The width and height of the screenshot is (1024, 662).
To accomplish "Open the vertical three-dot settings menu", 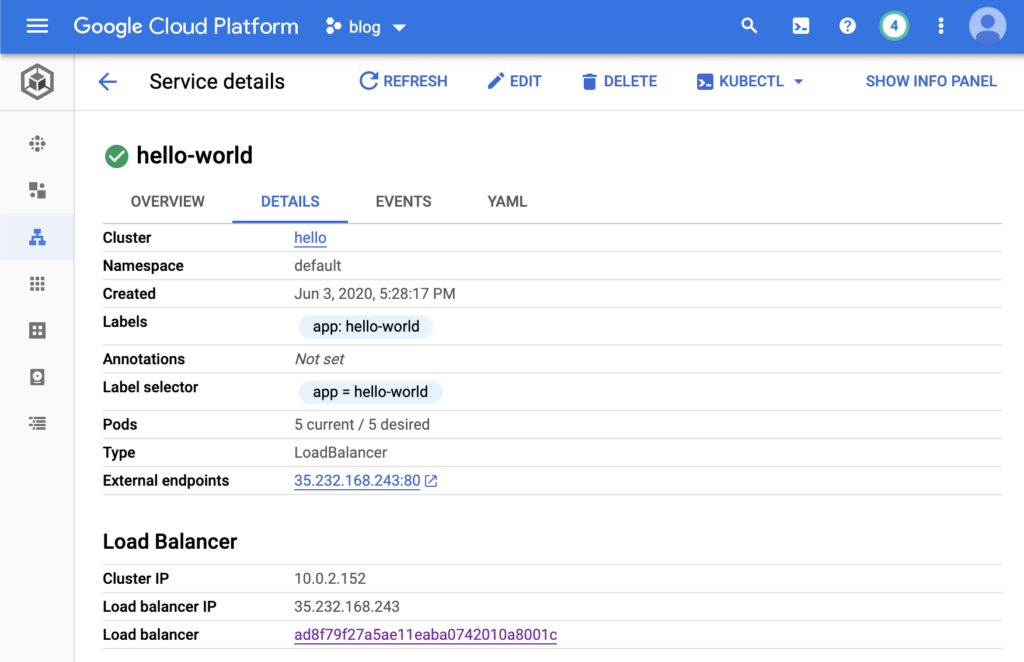I will click(940, 26).
